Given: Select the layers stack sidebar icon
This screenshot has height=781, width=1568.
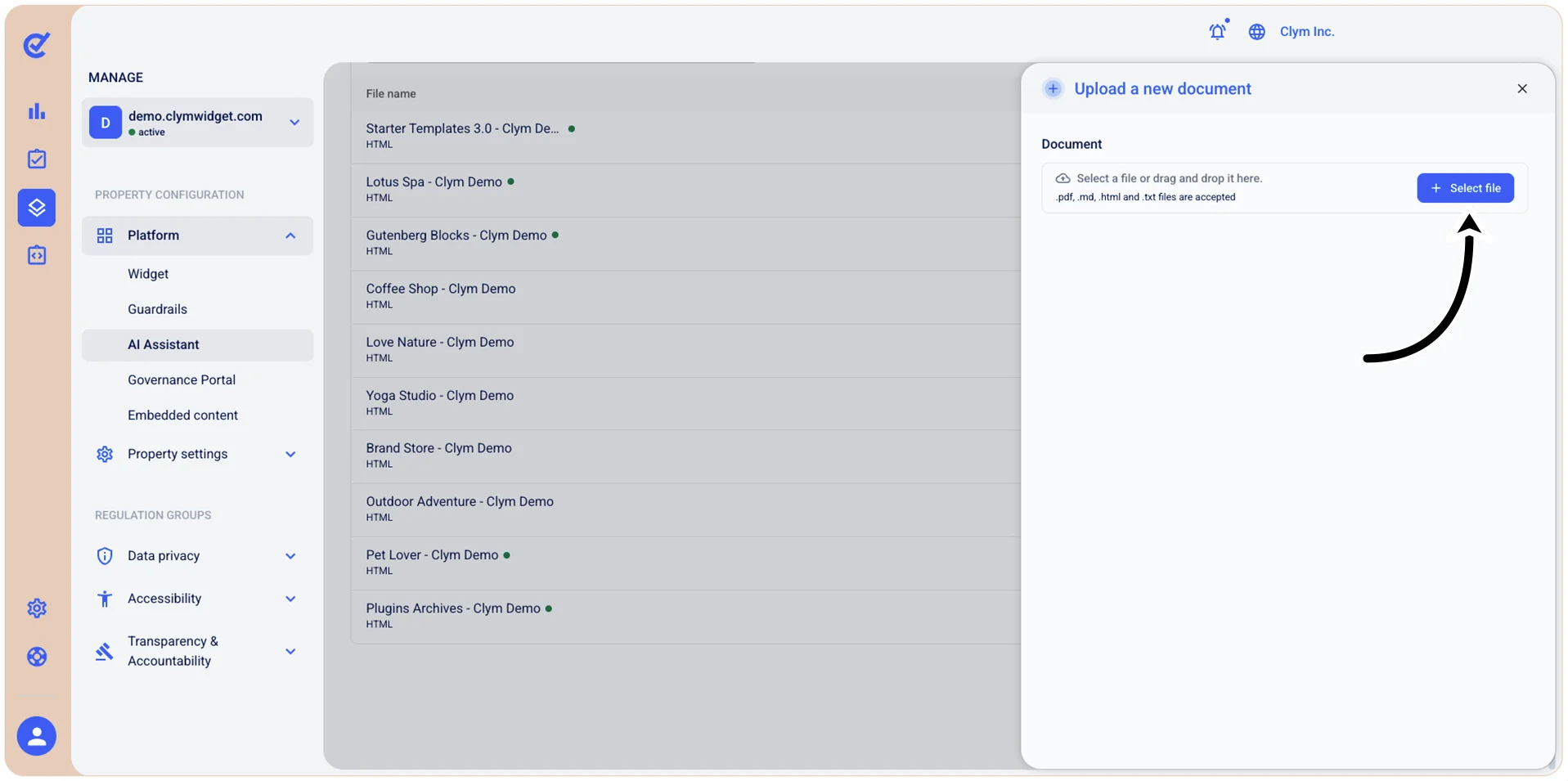Looking at the screenshot, I should 37,208.
